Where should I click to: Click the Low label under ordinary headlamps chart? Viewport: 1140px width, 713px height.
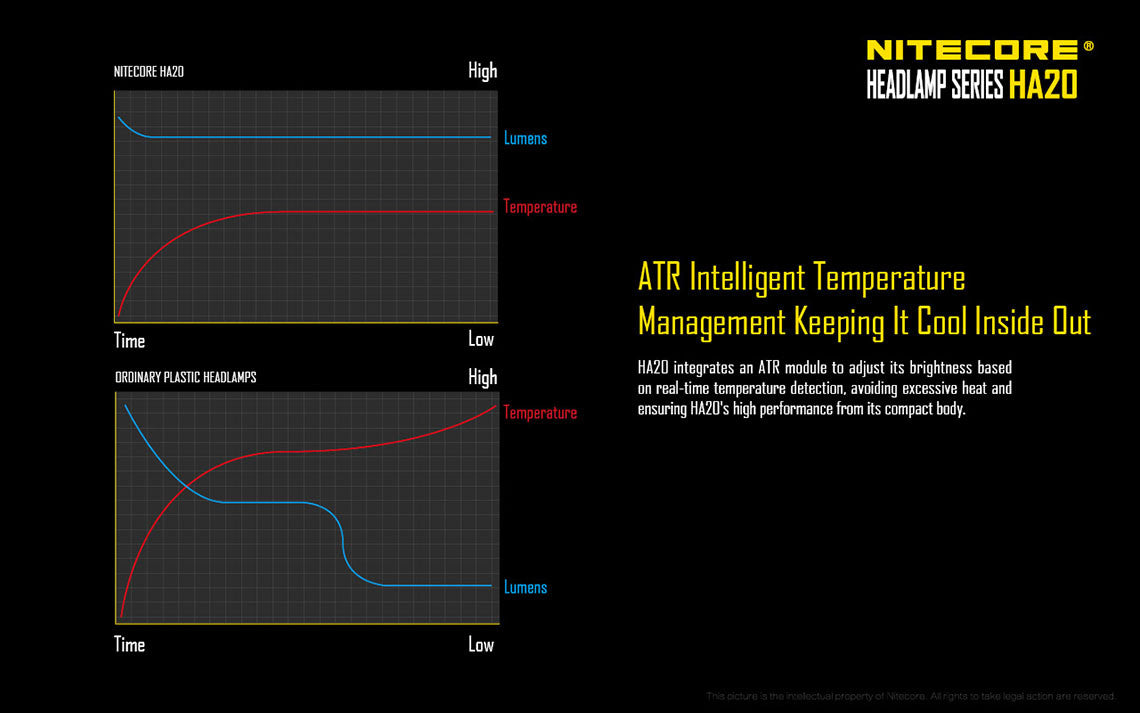point(481,644)
